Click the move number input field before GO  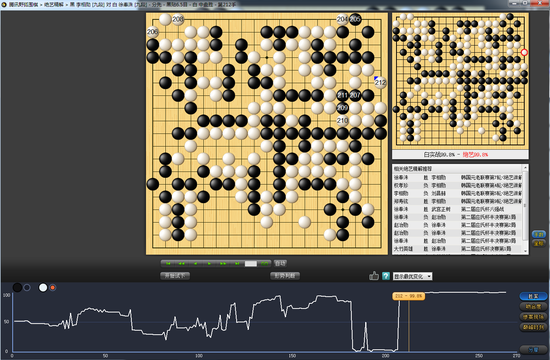pyautogui.click(x=250, y=264)
